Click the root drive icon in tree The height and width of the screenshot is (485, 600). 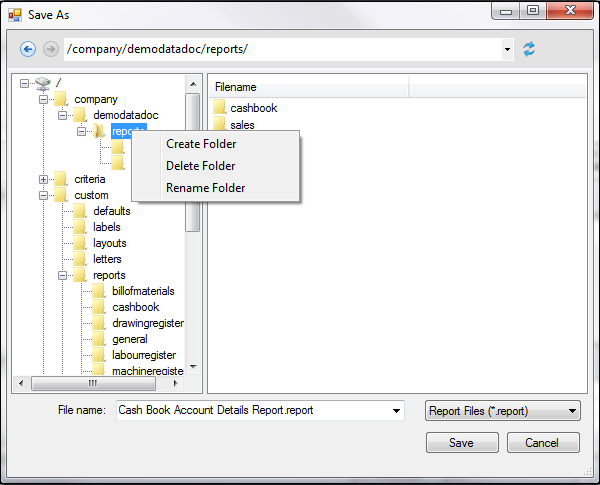(x=42, y=83)
